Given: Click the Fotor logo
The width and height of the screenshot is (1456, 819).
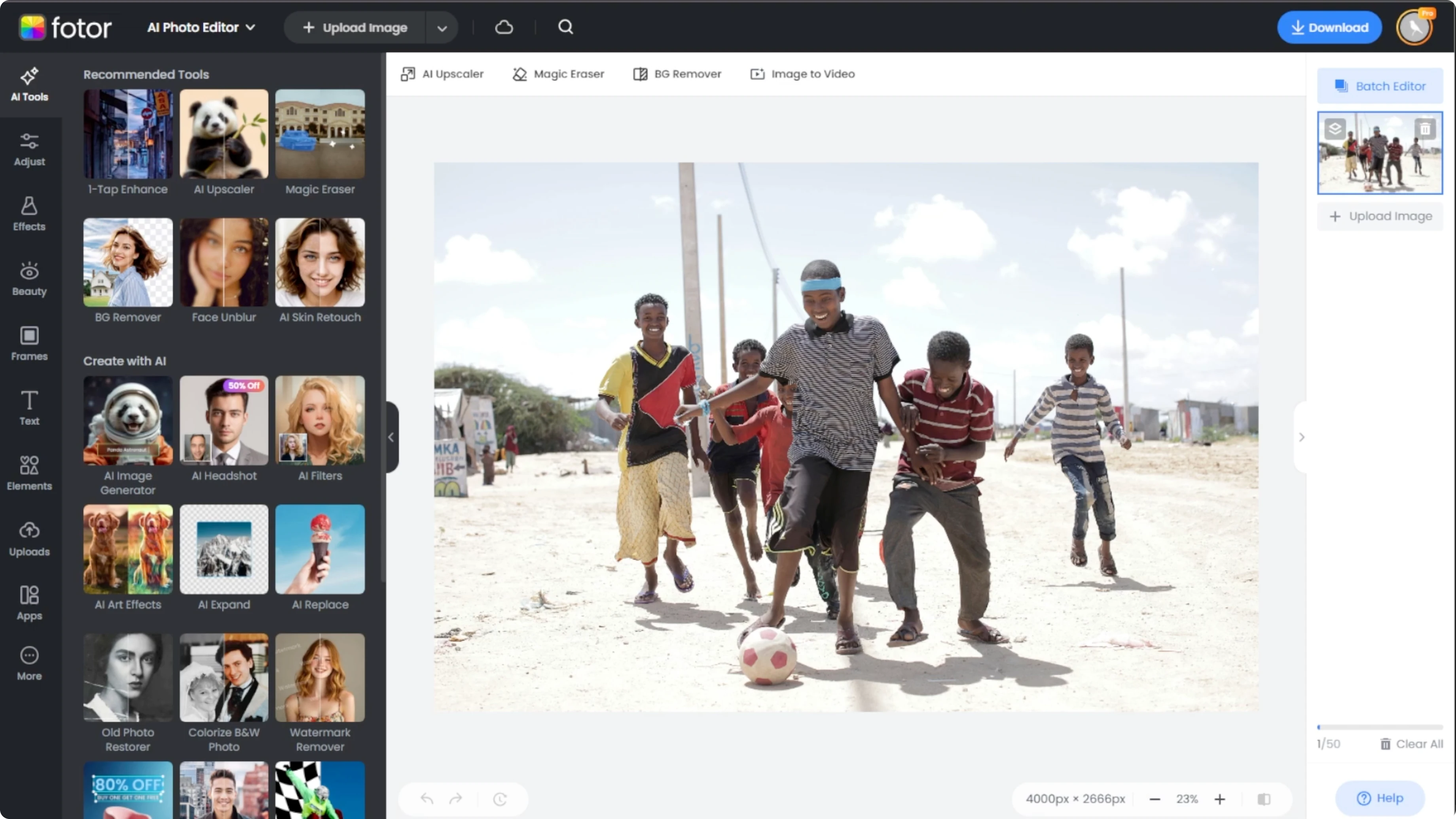Looking at the screenshot, I should [x=66, y=27].
